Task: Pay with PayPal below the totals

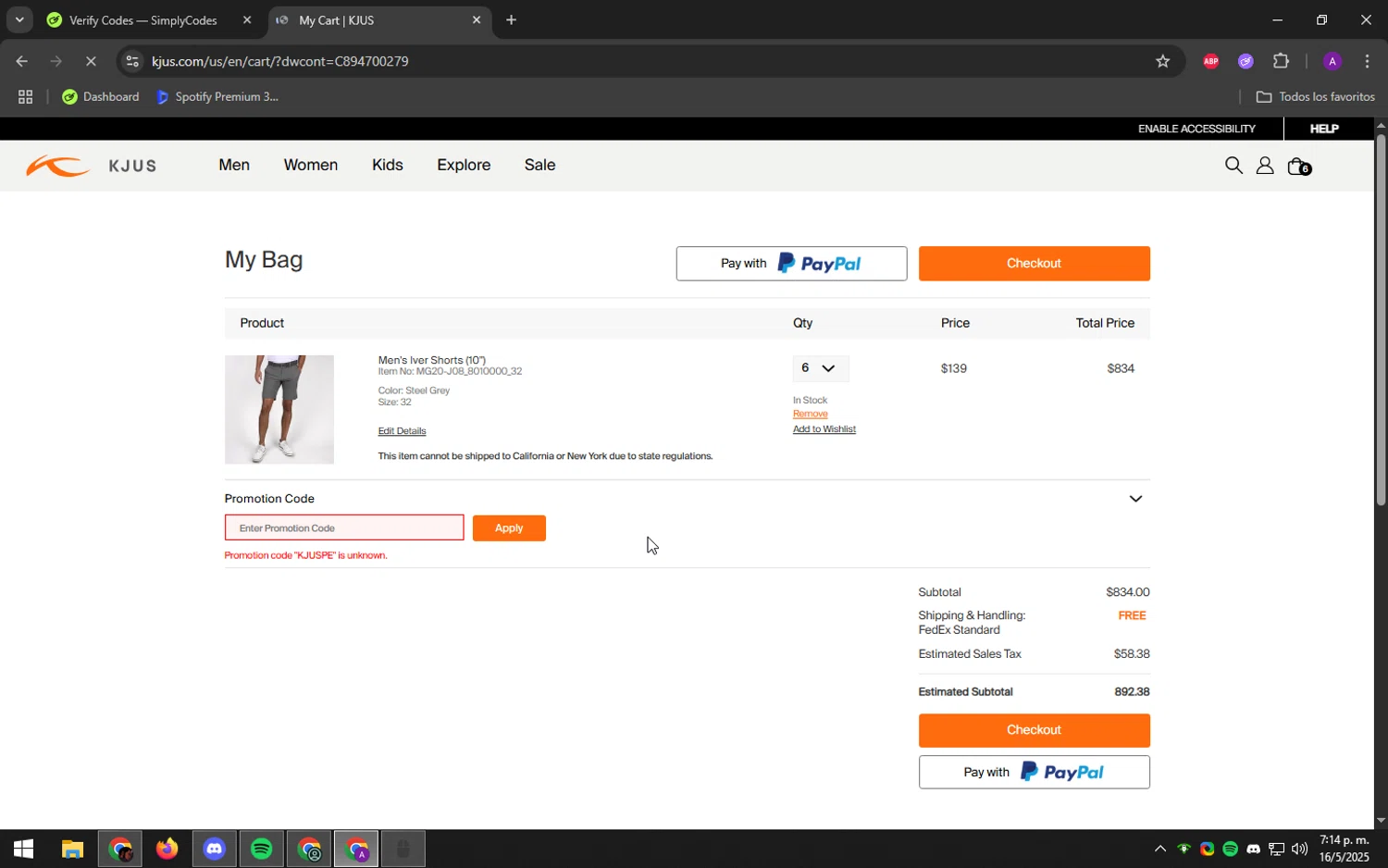Action: coord(1035,772)
